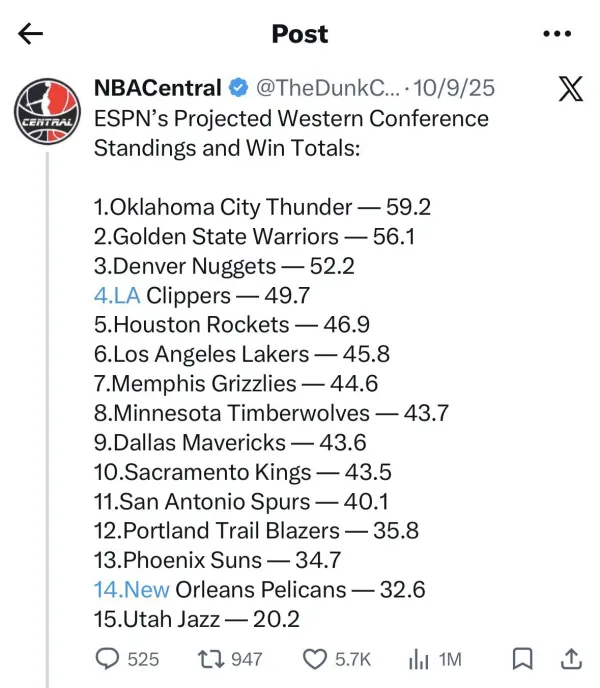The width and height of the screenshot is (600, 688).
Task: Follow the blue 4.LA link
Action: click(x=117, y=295)
